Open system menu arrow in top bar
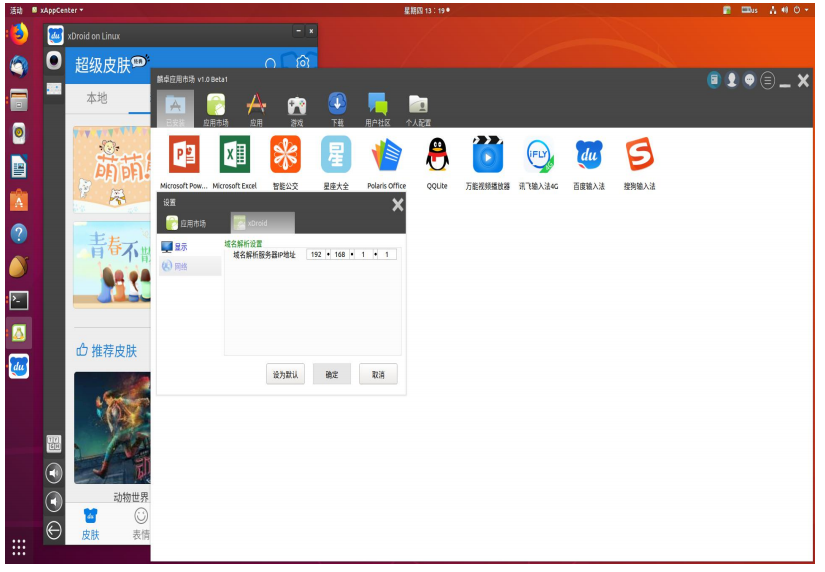Image resolution: width=825 pixels, height=572 pixels. 807,10
